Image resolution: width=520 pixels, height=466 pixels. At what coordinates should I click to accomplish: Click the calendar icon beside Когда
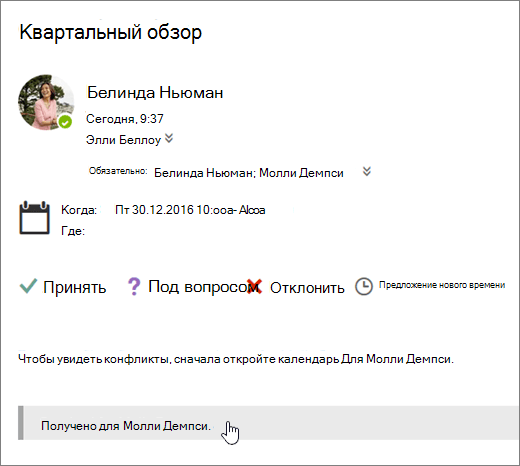[x=34, y=218]
